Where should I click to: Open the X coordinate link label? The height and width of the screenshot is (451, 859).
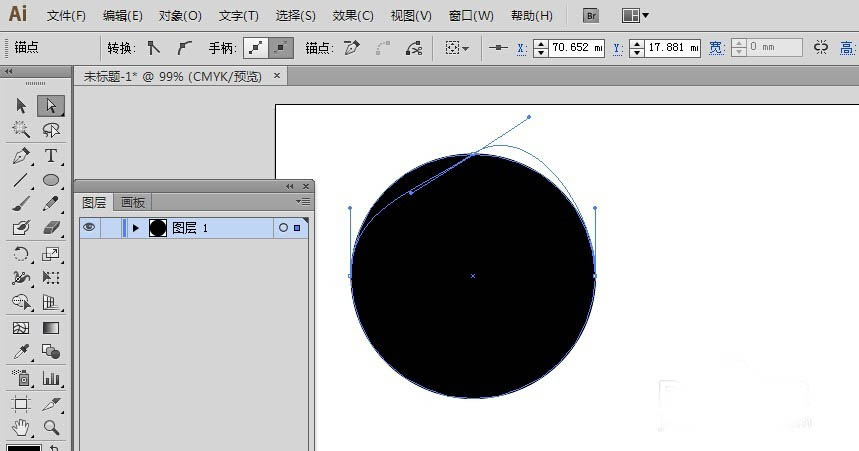pyautogui.click(x=522, y=48)
